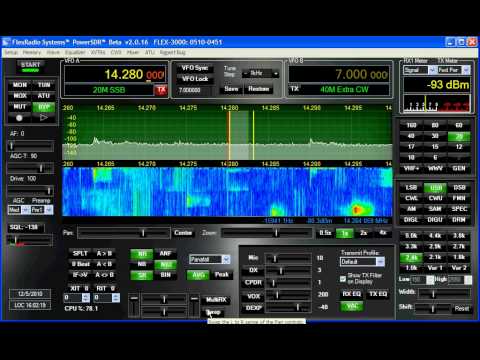The width and height of the screenshot is (480, 360).
Task: Open the Setup menu
Action: point(11,52)
